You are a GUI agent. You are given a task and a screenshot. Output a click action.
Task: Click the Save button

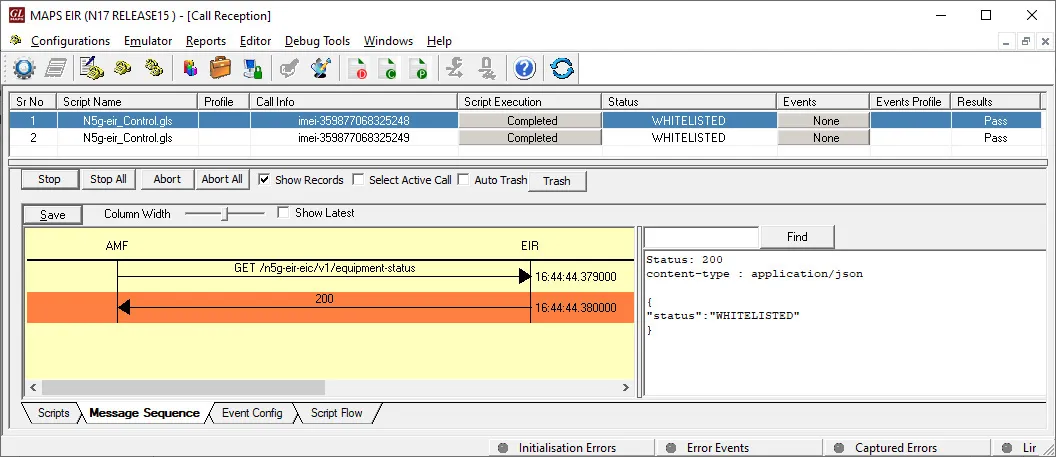point(53,215)
